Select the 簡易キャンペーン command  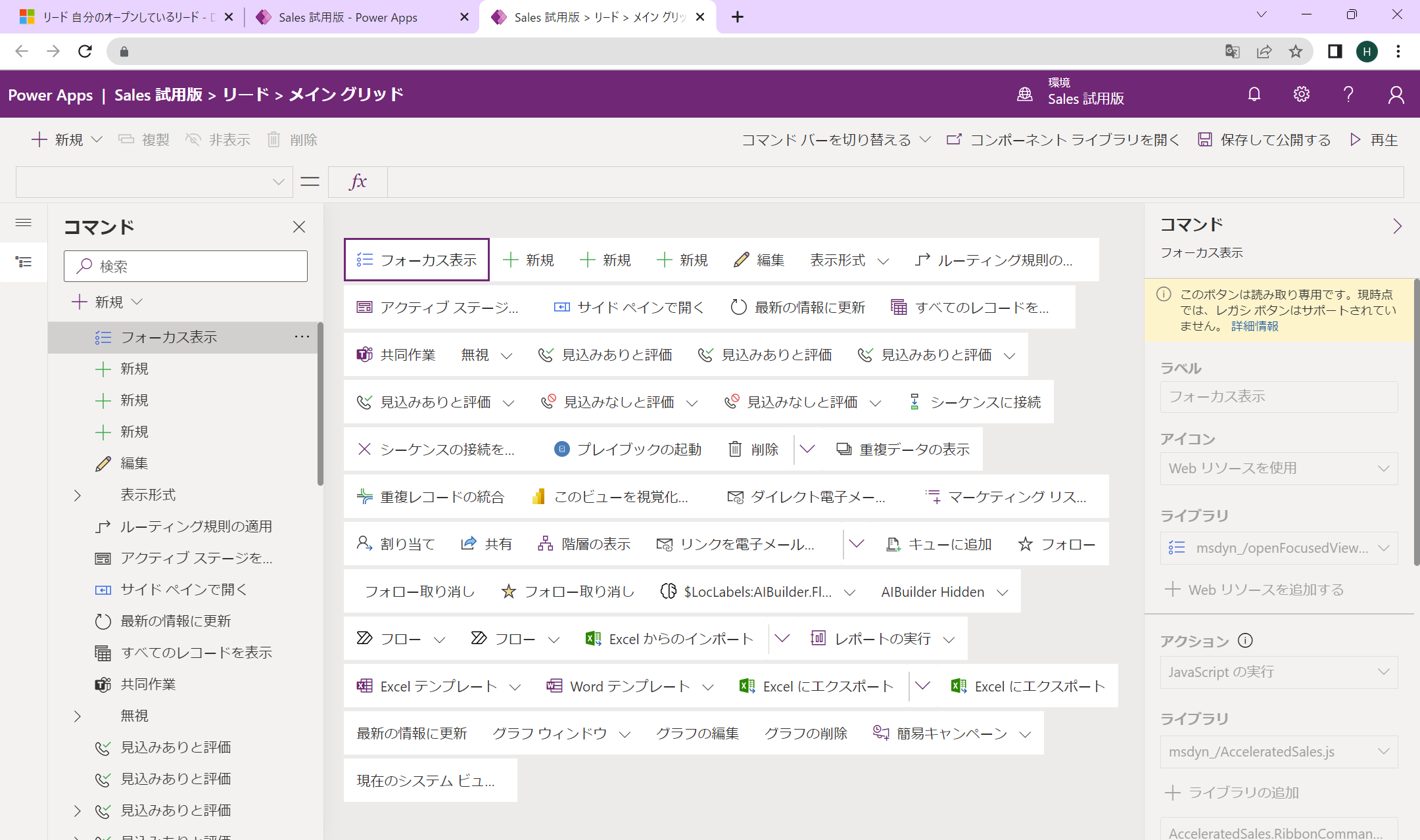click(940, 734)
